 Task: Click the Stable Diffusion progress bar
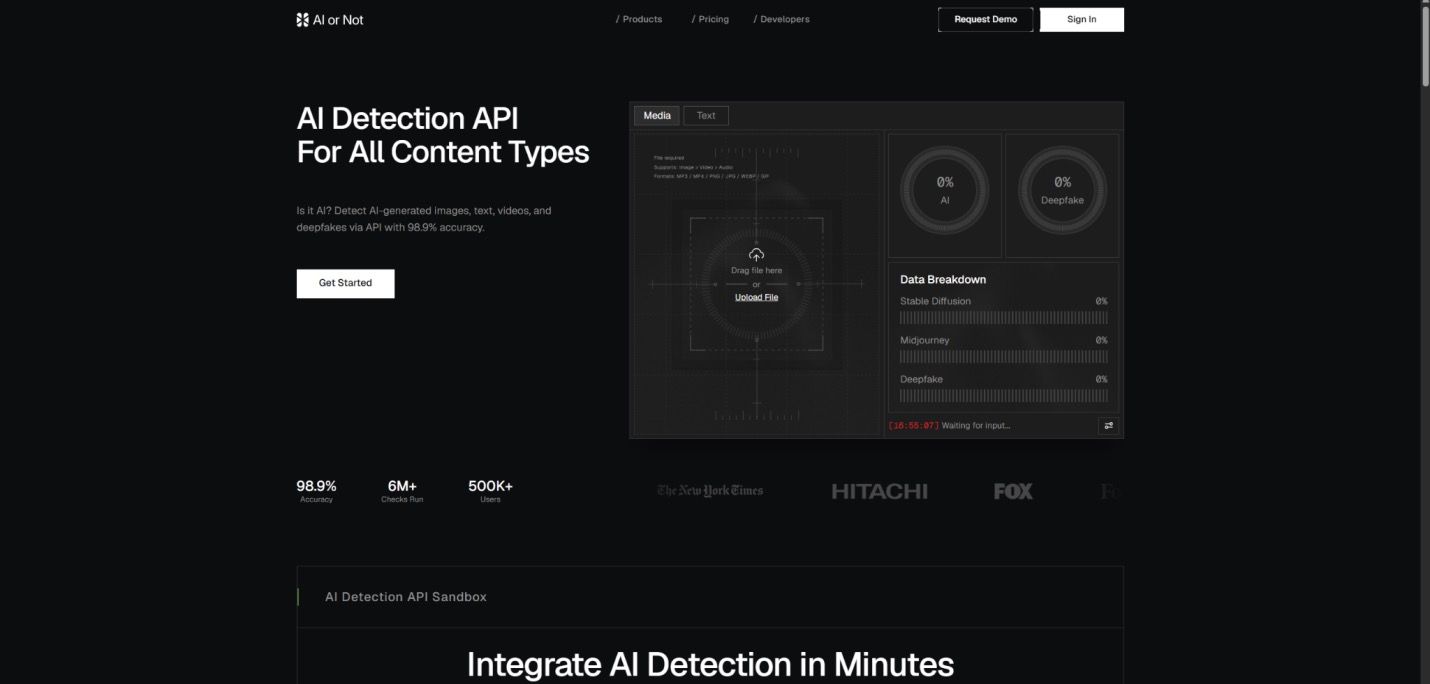[x=1003, y=317]
